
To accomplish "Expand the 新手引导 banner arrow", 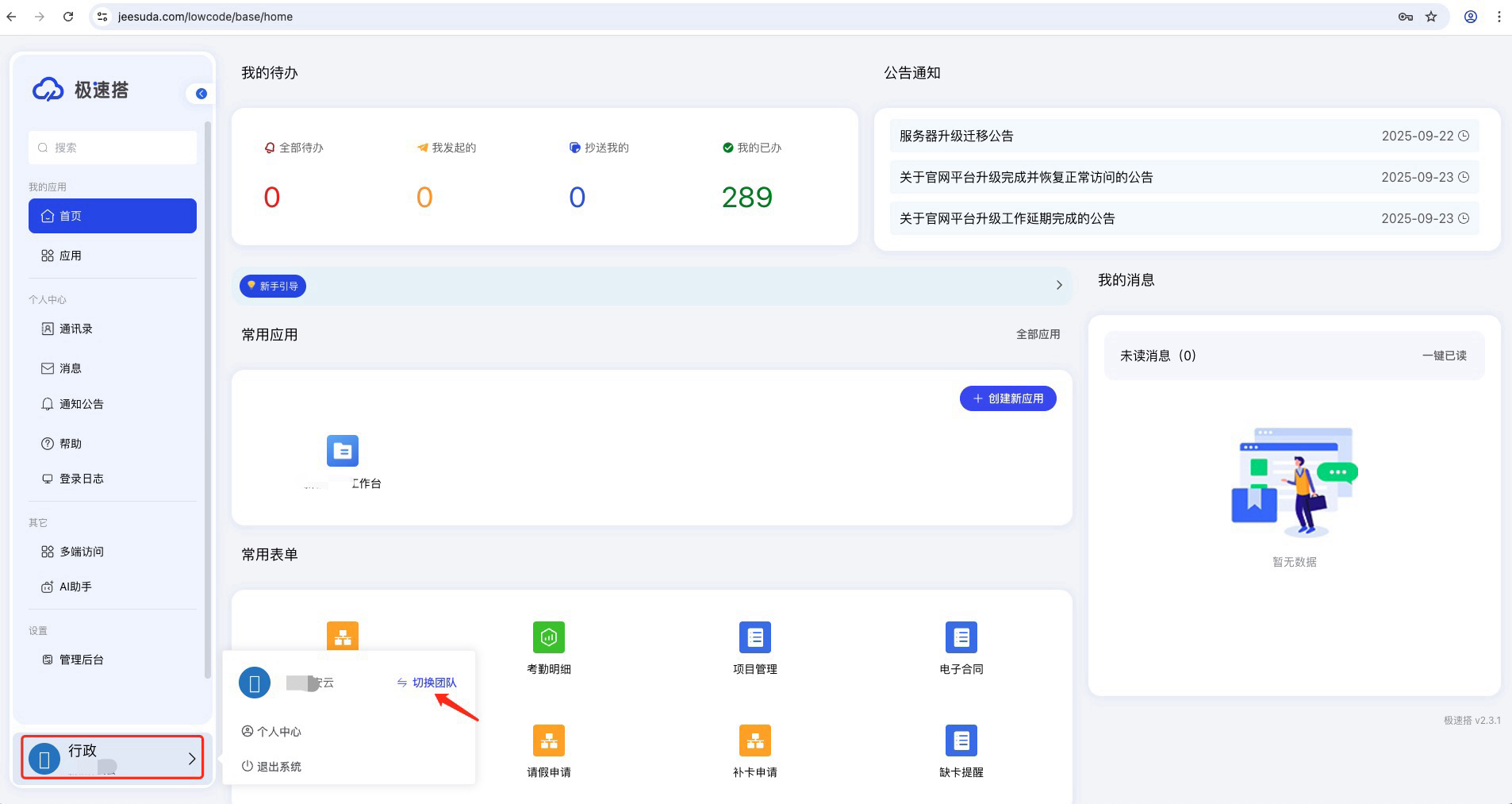I will tap(1058, 285).
